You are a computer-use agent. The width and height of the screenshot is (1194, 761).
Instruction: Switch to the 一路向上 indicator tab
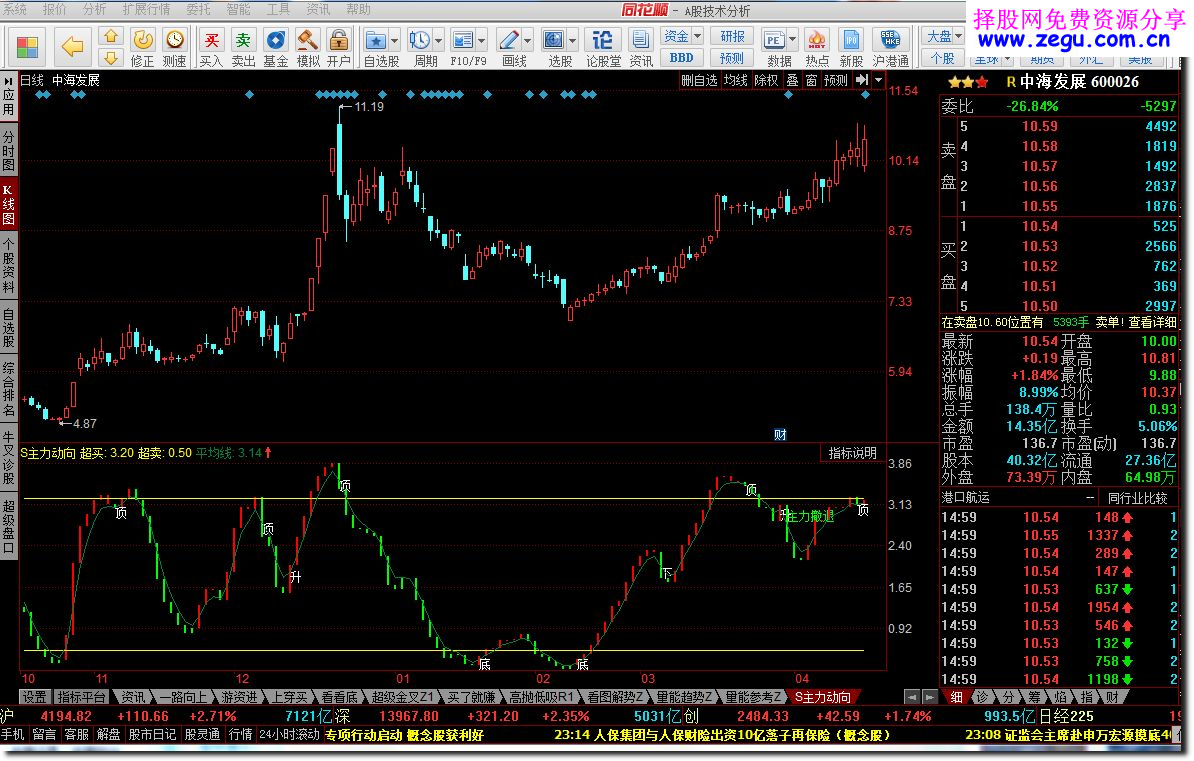184,697
